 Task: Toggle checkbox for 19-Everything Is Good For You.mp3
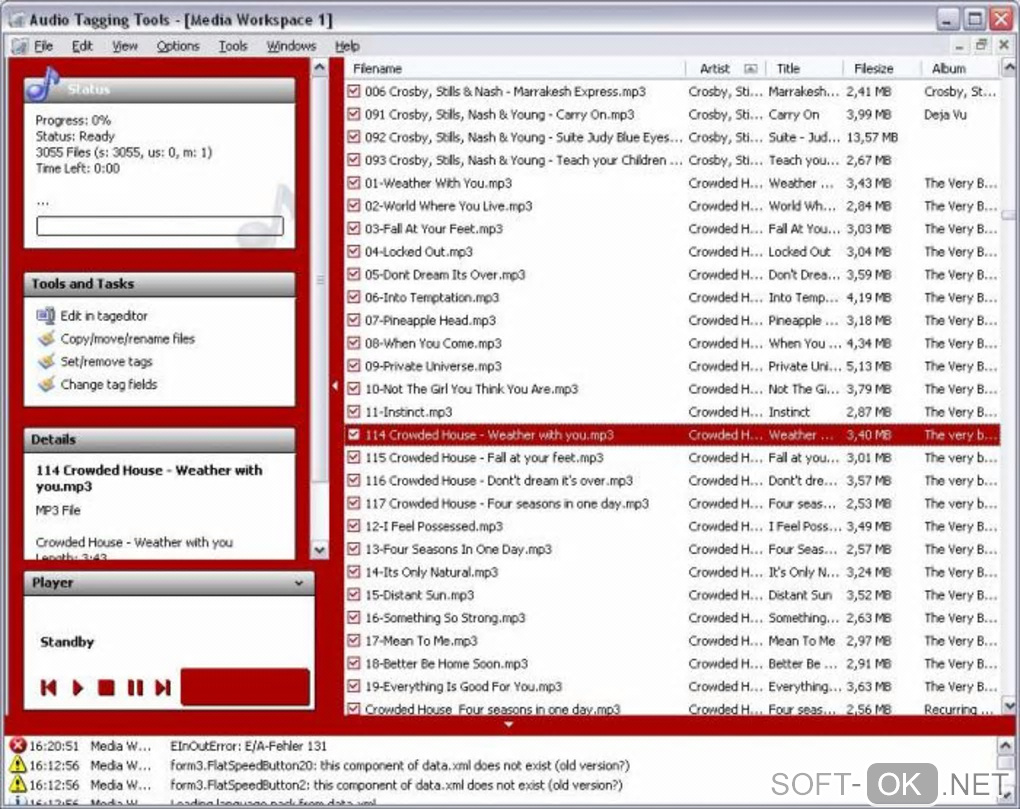pyautogui.click(x=353, y=686)
